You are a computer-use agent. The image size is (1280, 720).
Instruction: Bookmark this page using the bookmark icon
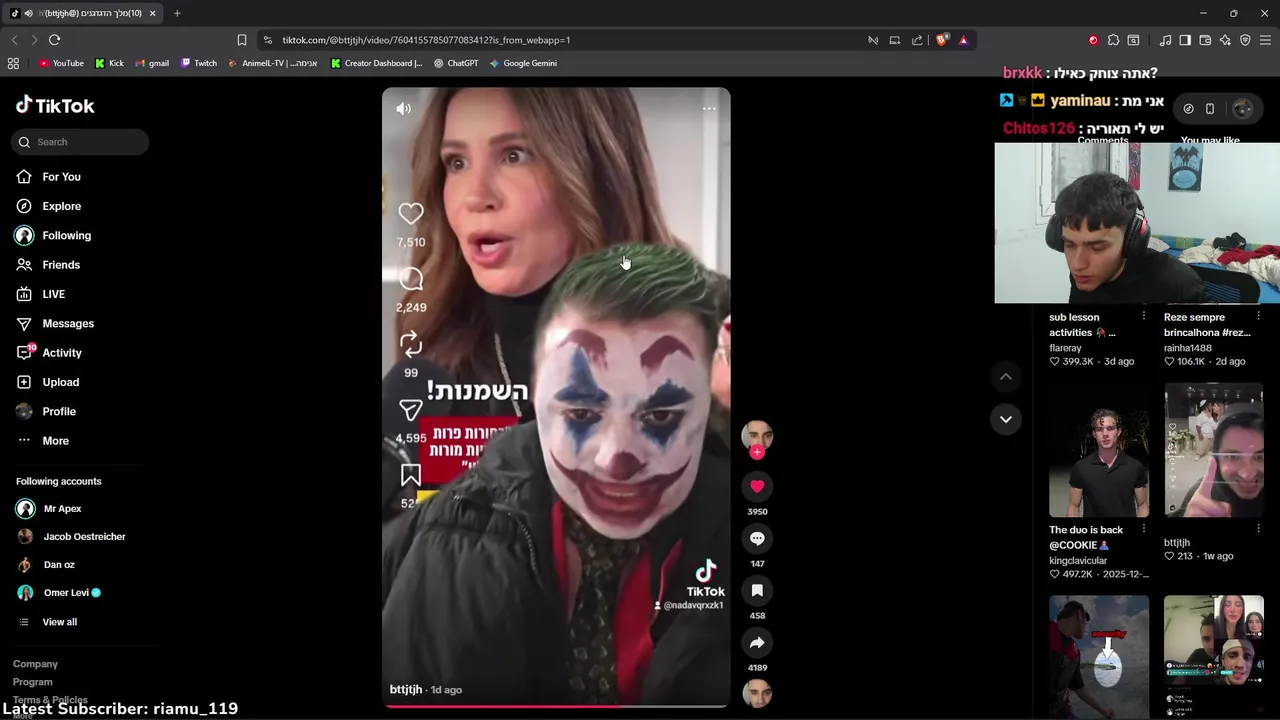click(241, 40)
